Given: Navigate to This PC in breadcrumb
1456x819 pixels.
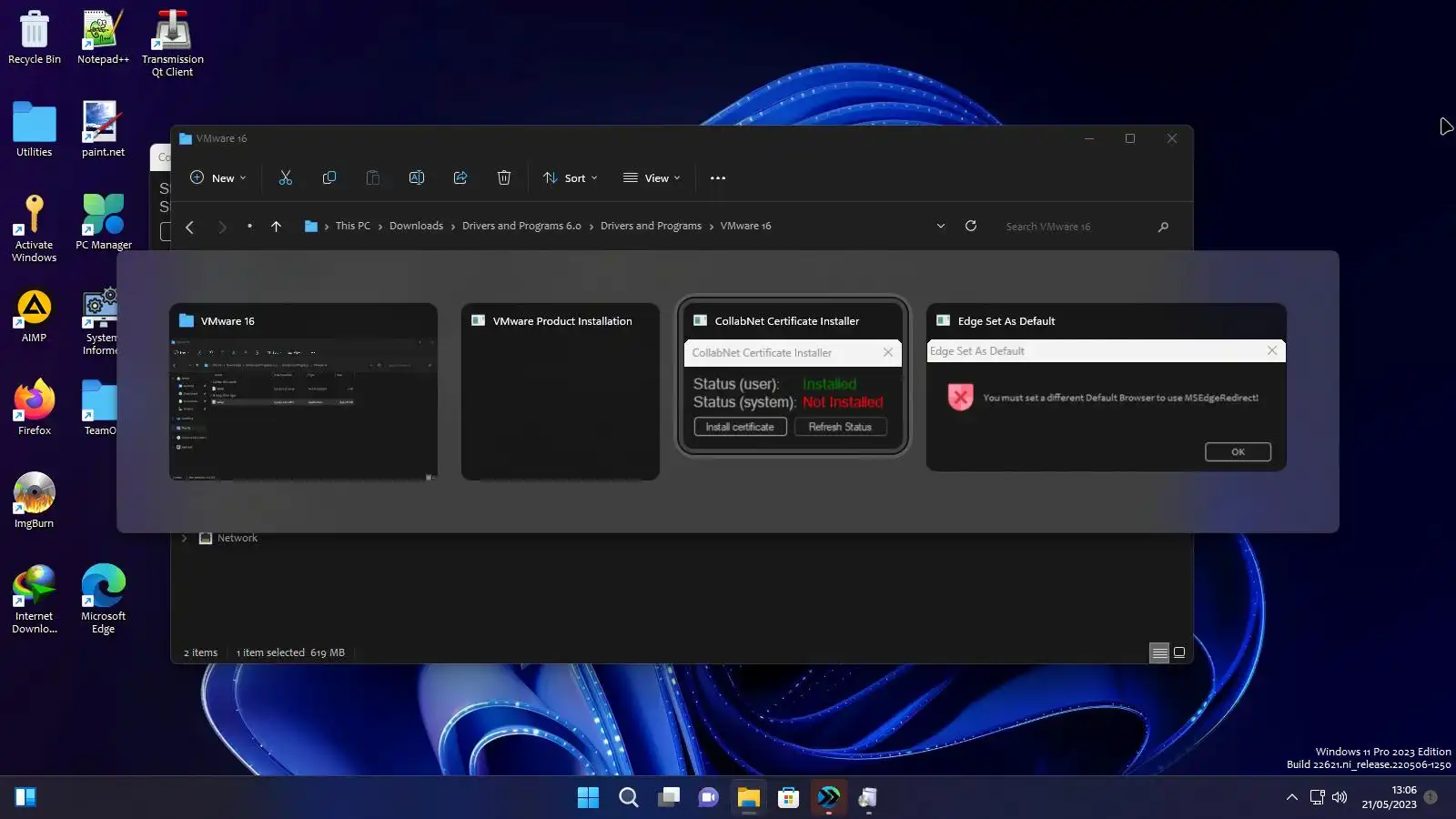Looking at the screenshot, I should click(353, 226).
